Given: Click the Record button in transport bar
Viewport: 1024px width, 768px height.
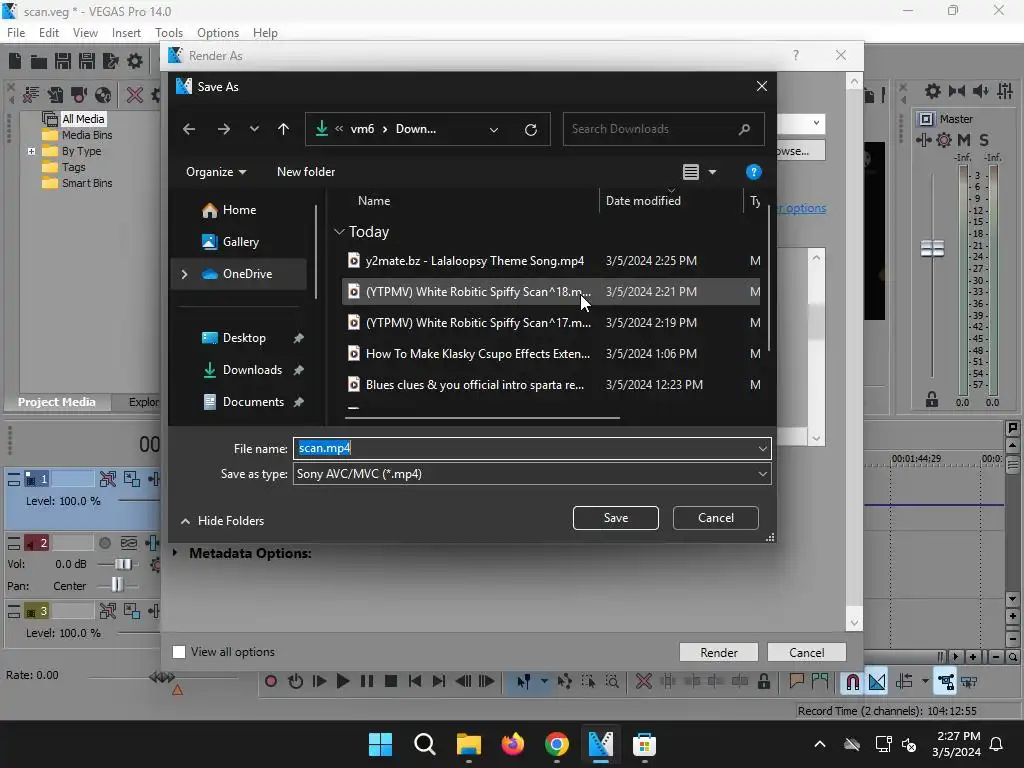Looking at the screenshot, I should pyautogui.click(x=271, y=682).
